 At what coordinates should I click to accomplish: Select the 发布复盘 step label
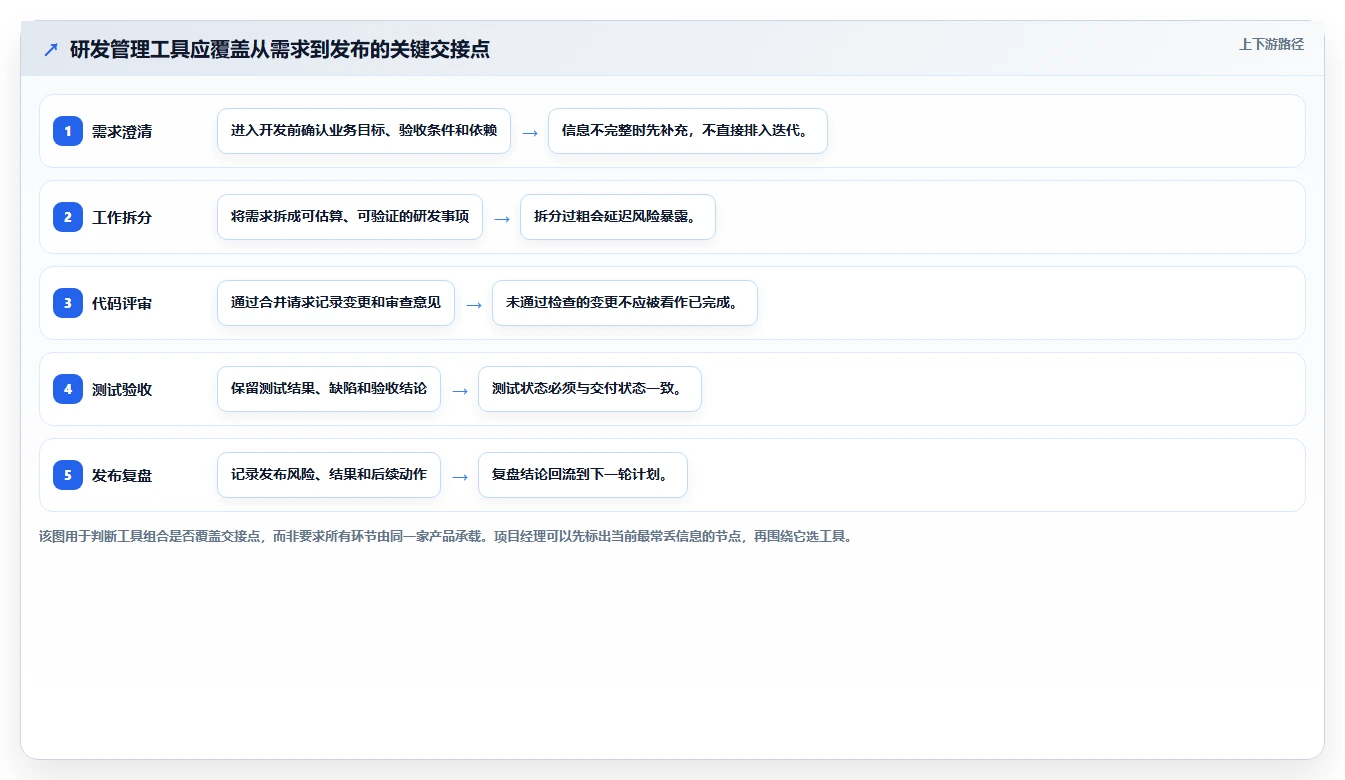click(122, 475)
